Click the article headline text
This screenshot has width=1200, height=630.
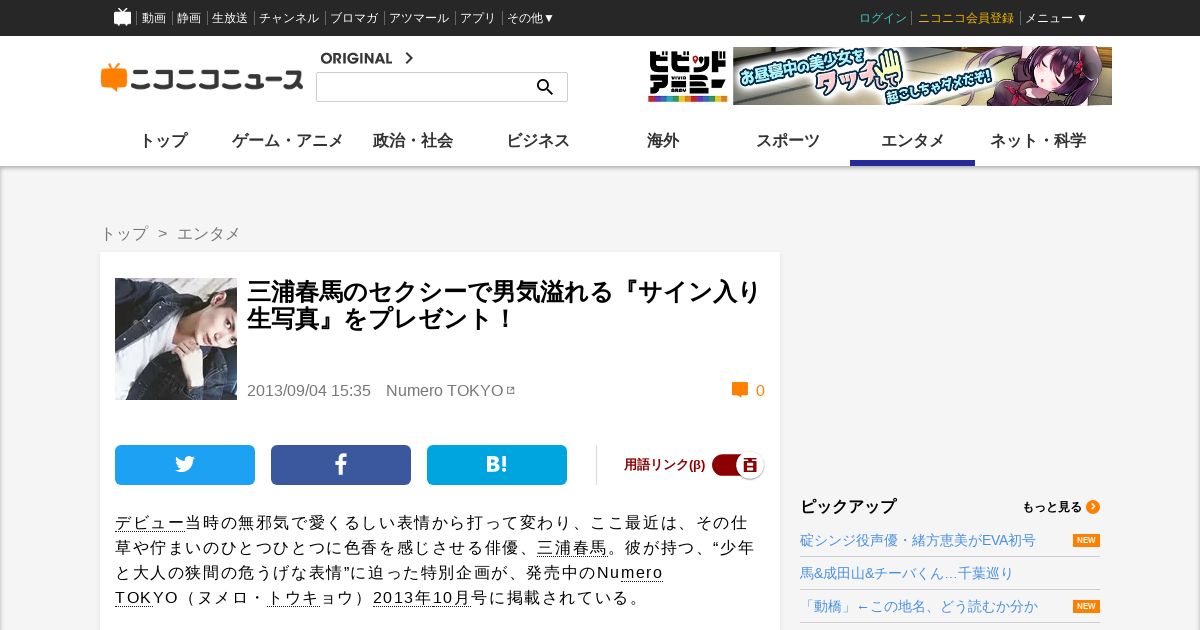[x=504, y=305]
